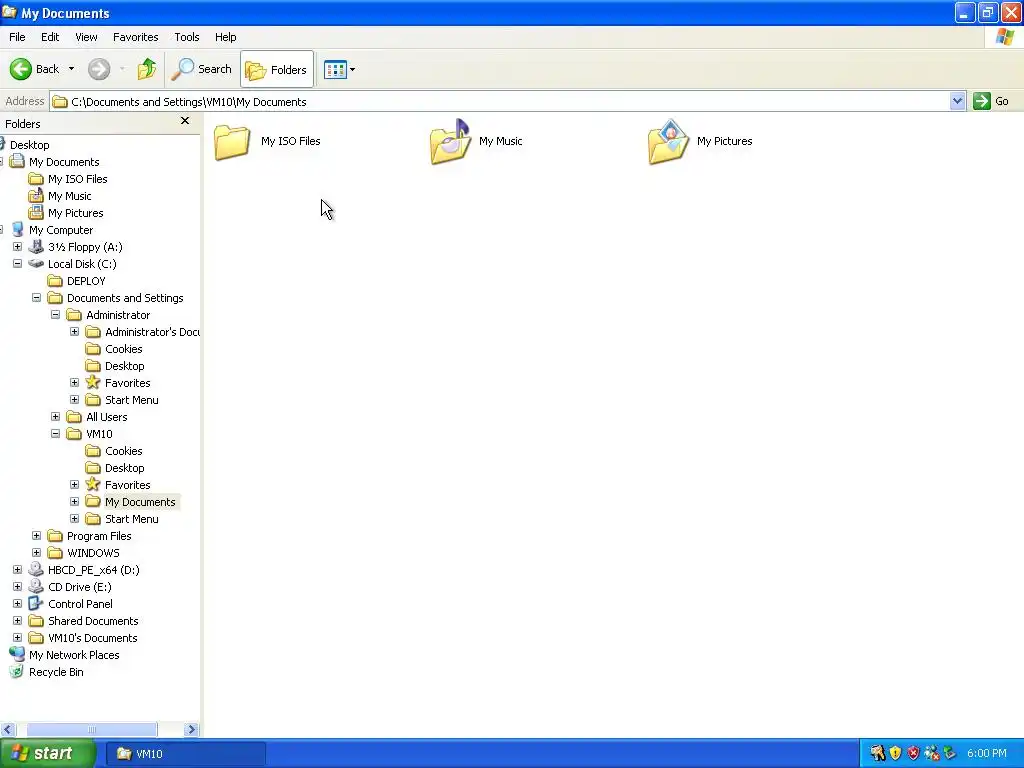Click the address bar path field
The image size is (1024, 768).
coord(500,102)
